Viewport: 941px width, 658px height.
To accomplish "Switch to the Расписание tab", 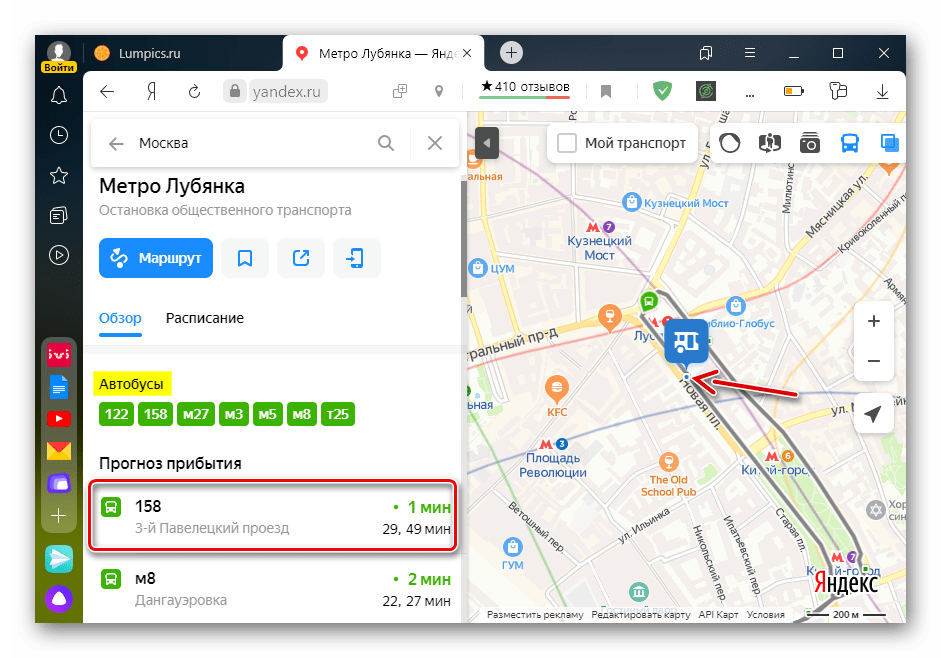I will click(x=205, y=318).
